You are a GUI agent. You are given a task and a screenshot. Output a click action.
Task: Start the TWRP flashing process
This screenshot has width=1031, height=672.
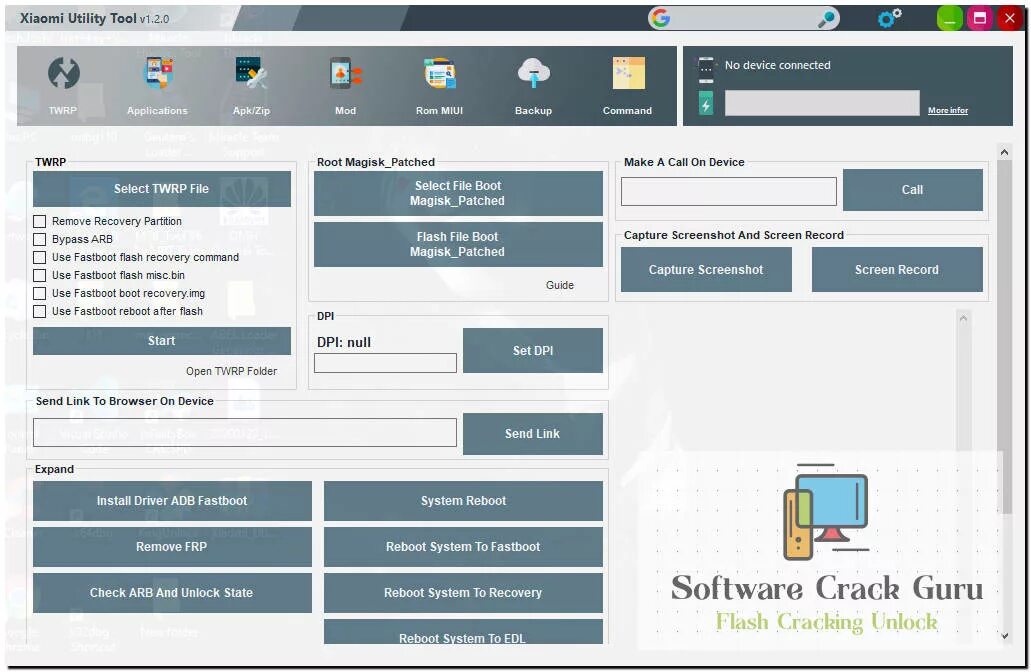pos(162,341)
